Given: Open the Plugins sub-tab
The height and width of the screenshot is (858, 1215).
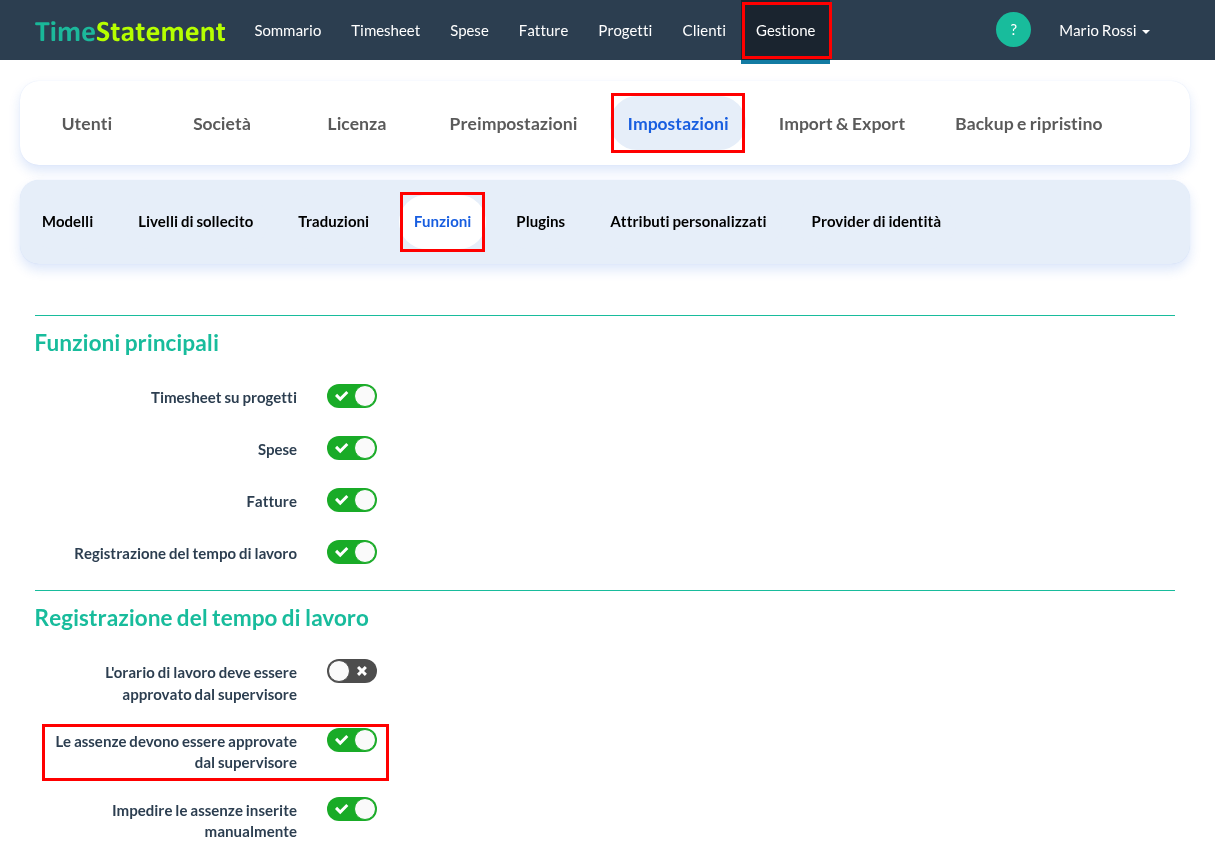Looking at the screenshot, I should (x=541, y=222).
